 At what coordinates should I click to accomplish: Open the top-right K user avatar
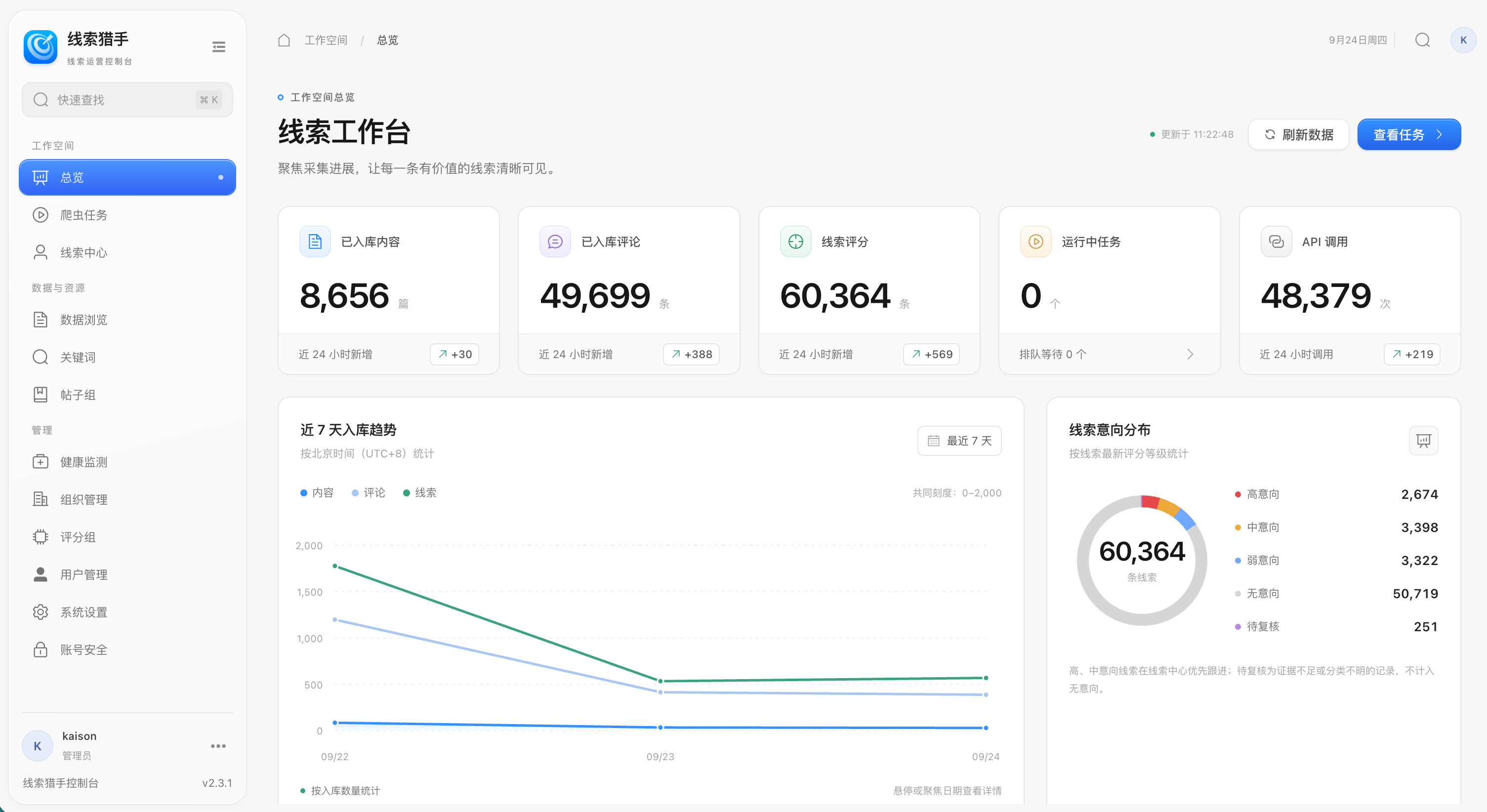click(x=1463, y=40)
